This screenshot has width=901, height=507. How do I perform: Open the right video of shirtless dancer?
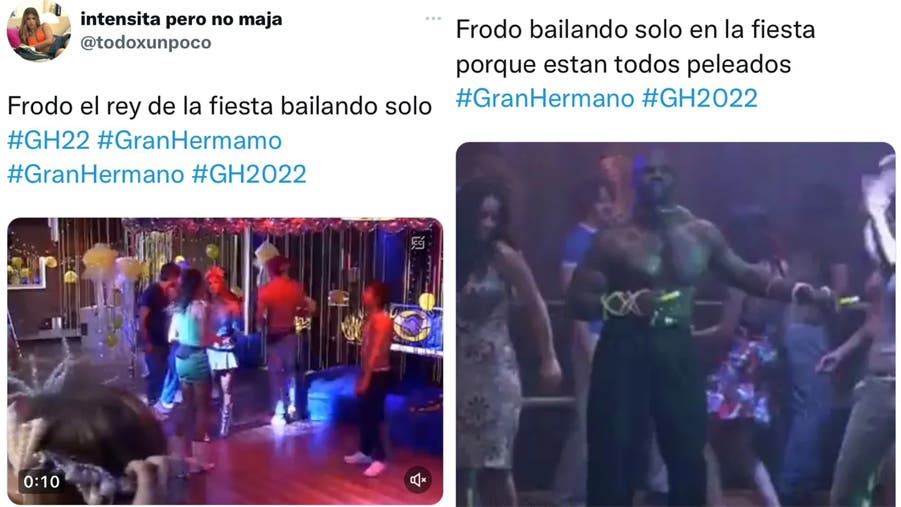(676, 325)
